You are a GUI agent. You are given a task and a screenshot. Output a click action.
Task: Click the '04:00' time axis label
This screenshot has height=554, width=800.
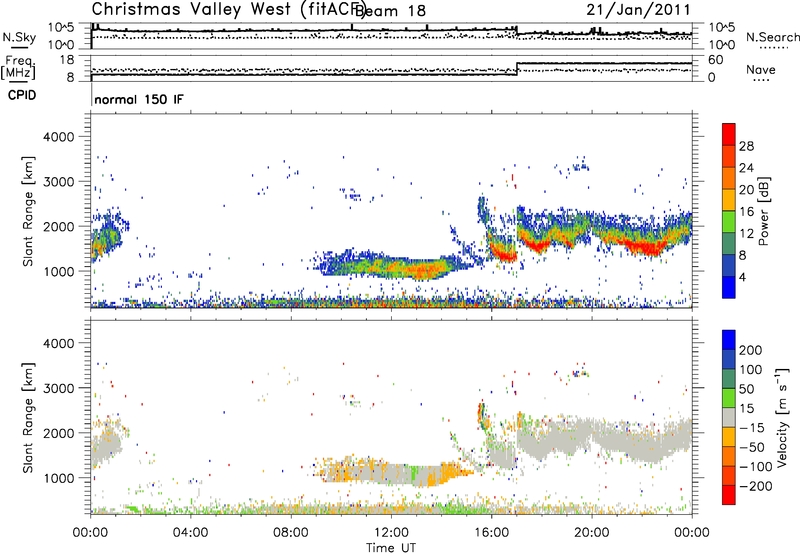click(191, 533)
